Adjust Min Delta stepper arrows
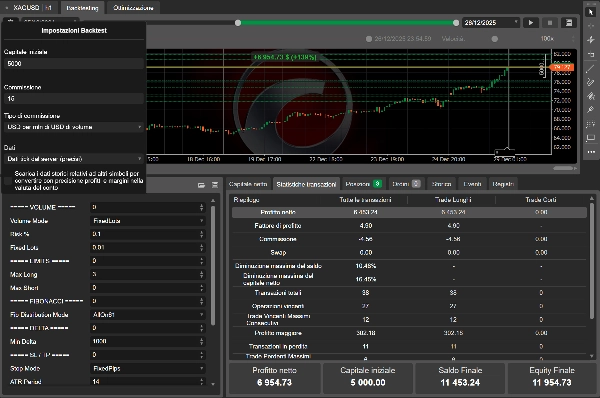The width and height of the screenshot is (600, 398). point(201,341)
